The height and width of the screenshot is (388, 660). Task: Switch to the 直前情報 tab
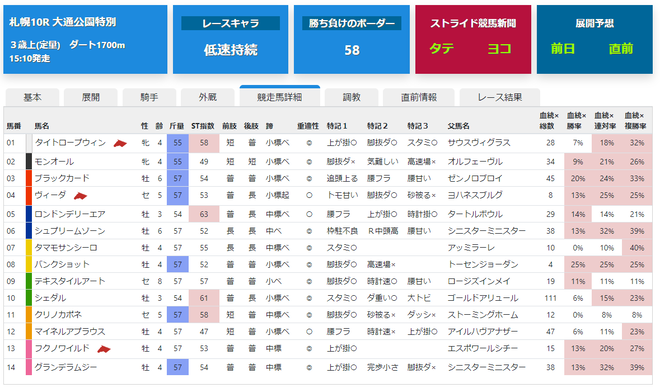tap(419, 98)
